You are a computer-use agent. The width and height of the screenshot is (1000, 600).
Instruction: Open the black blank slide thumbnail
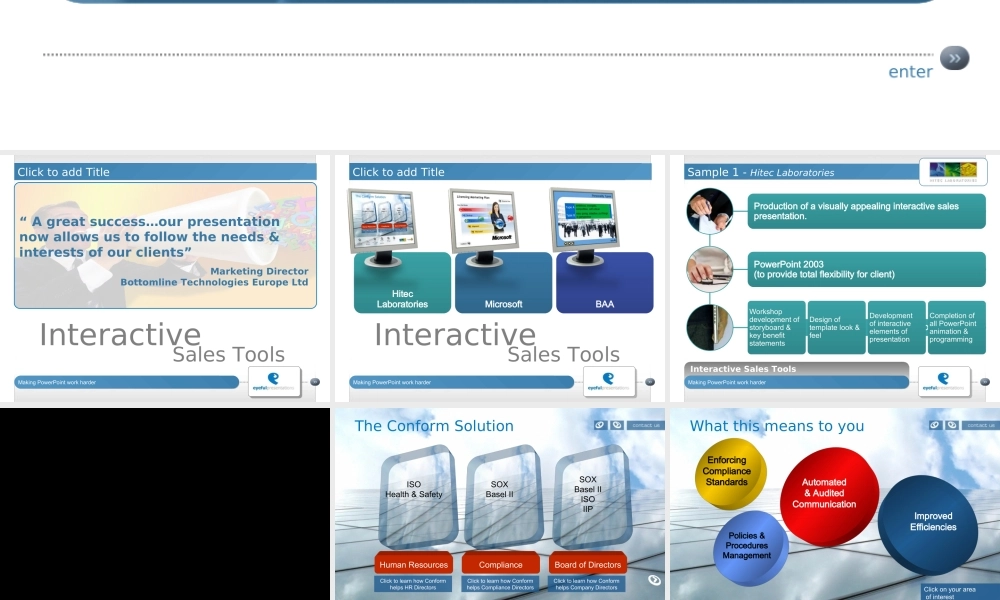pyautogui.click(x=165, y=503)
